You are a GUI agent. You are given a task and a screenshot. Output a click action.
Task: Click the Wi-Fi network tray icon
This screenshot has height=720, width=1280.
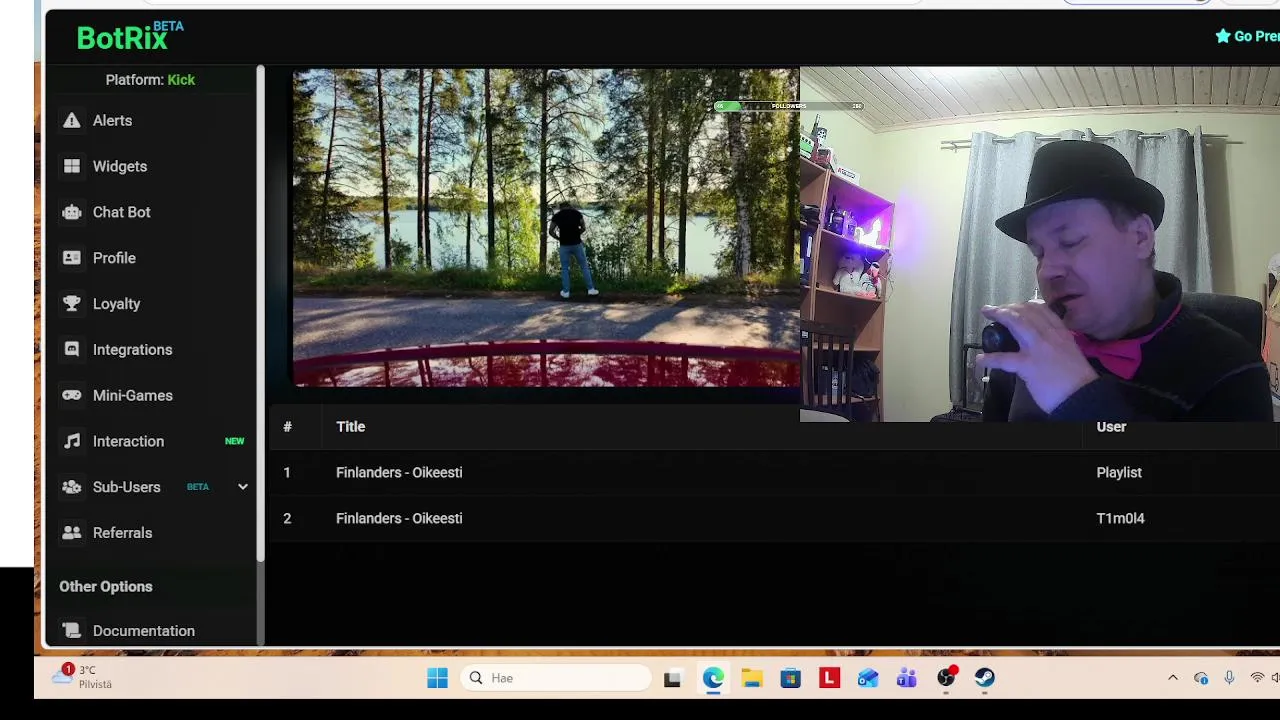(x=1257, y=678)
